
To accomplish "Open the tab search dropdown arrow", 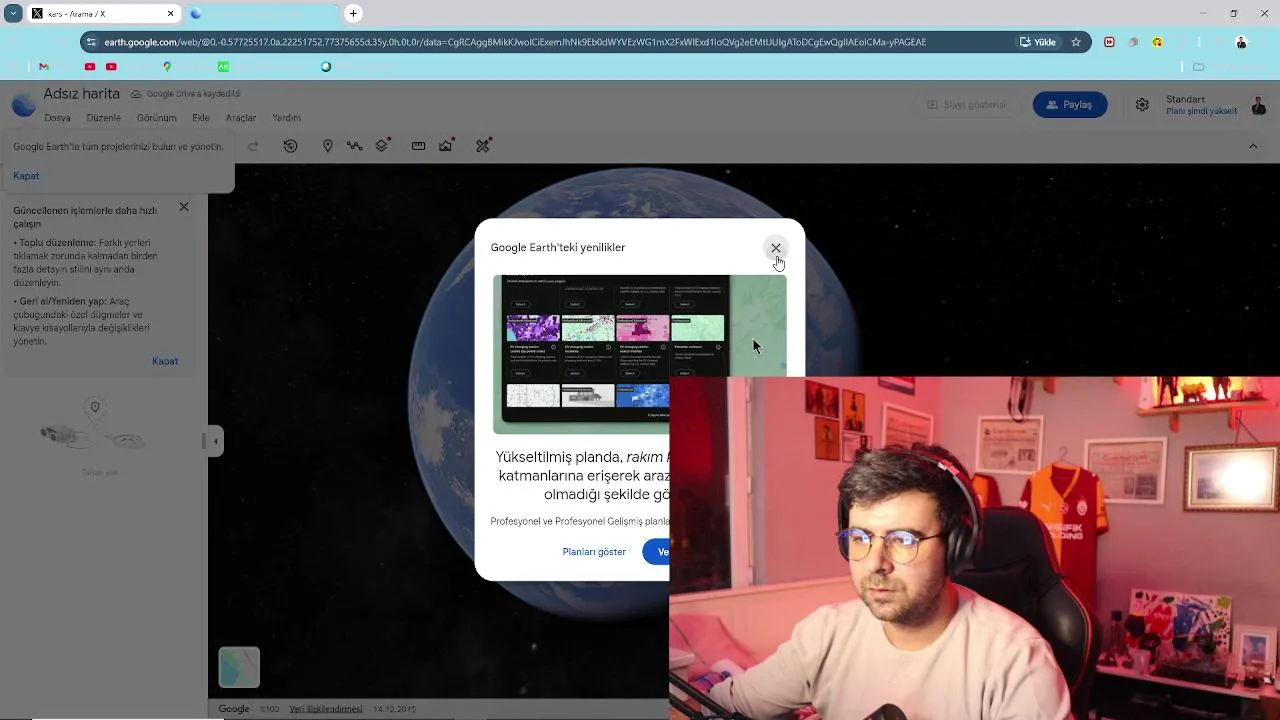I will tap(13, 14).
